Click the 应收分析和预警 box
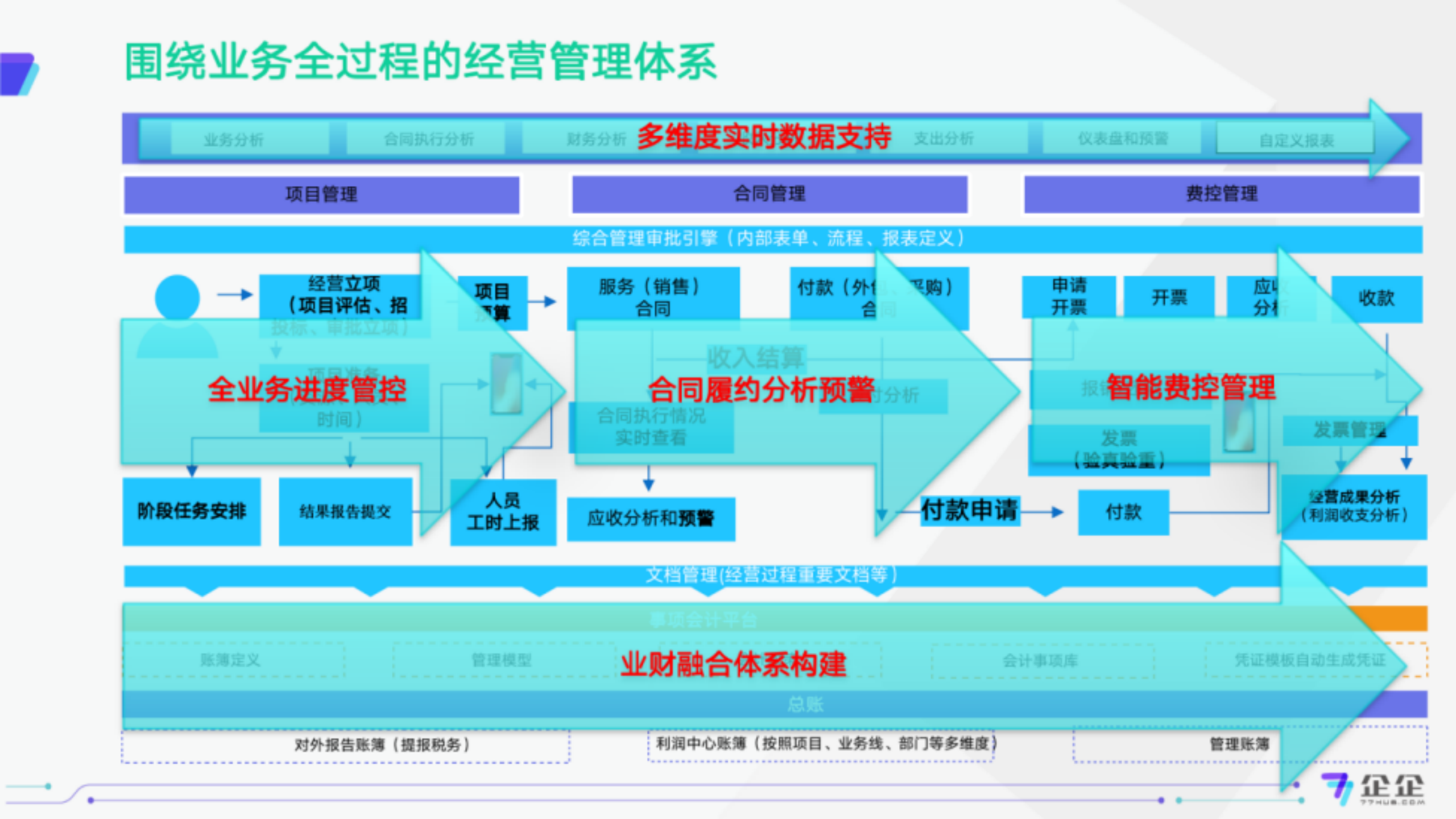The image size is (1456, 819). 651,518
